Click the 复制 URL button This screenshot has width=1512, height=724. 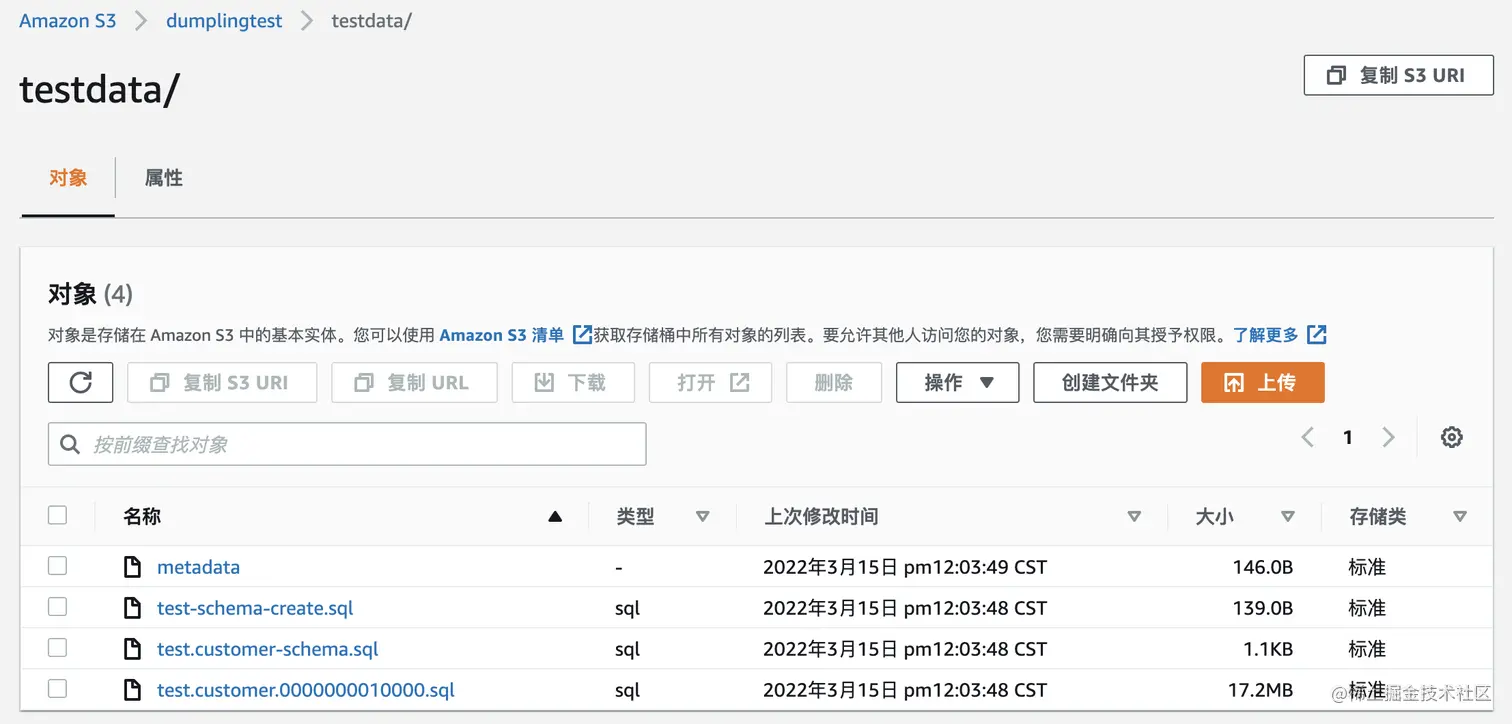(x=414, y=382)
